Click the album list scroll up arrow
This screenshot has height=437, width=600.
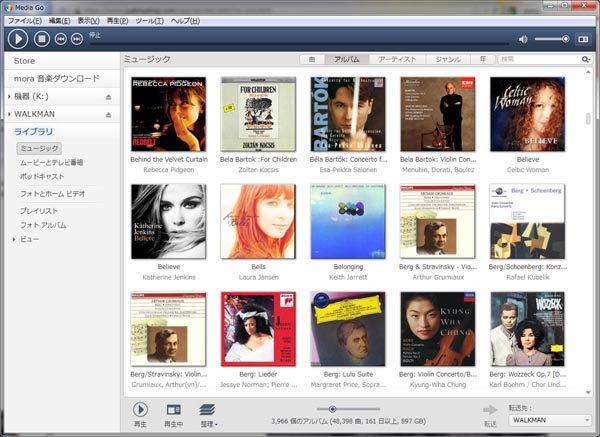point(588,72)
